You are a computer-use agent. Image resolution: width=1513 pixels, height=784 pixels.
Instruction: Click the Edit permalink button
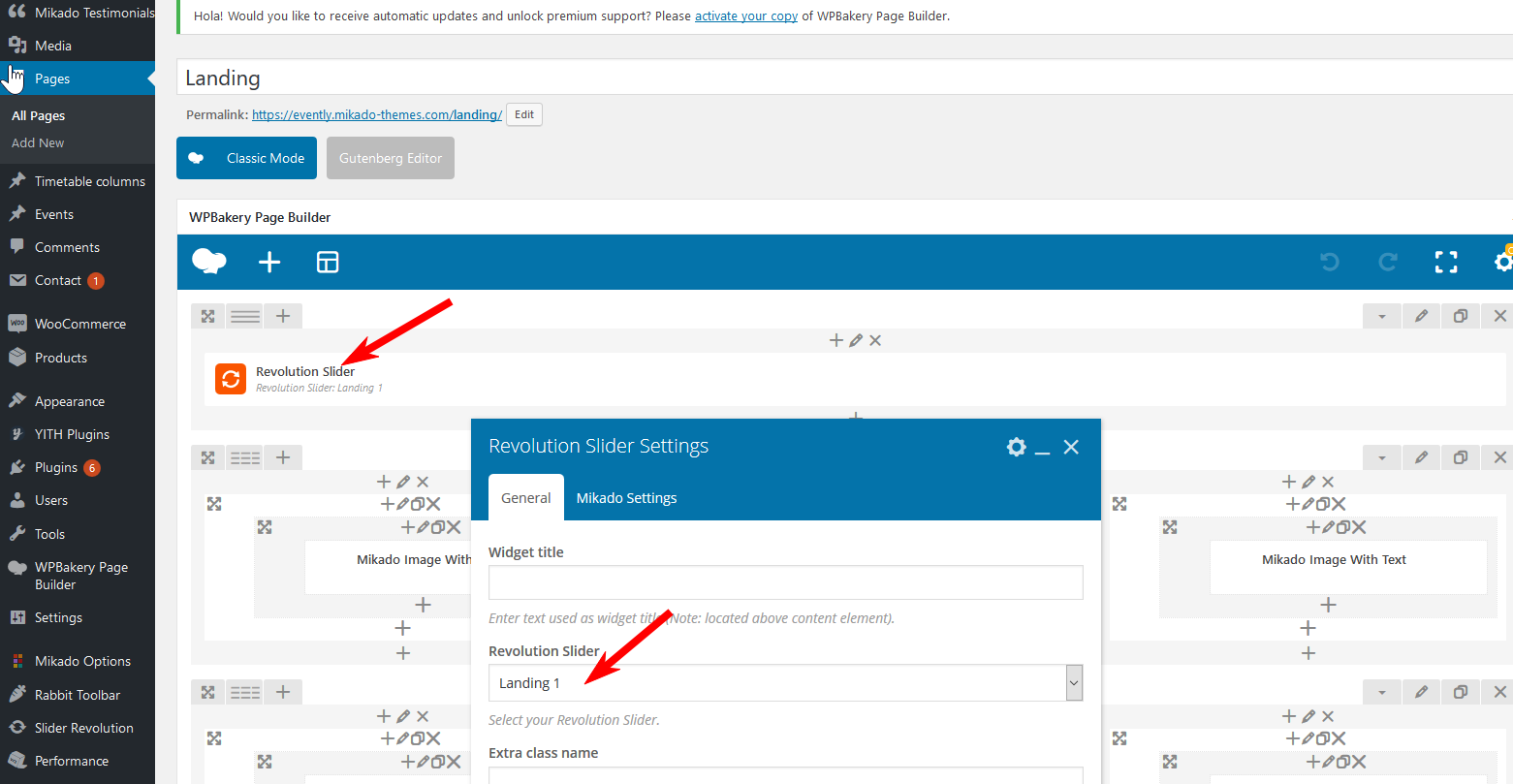[x=524, y=114]
